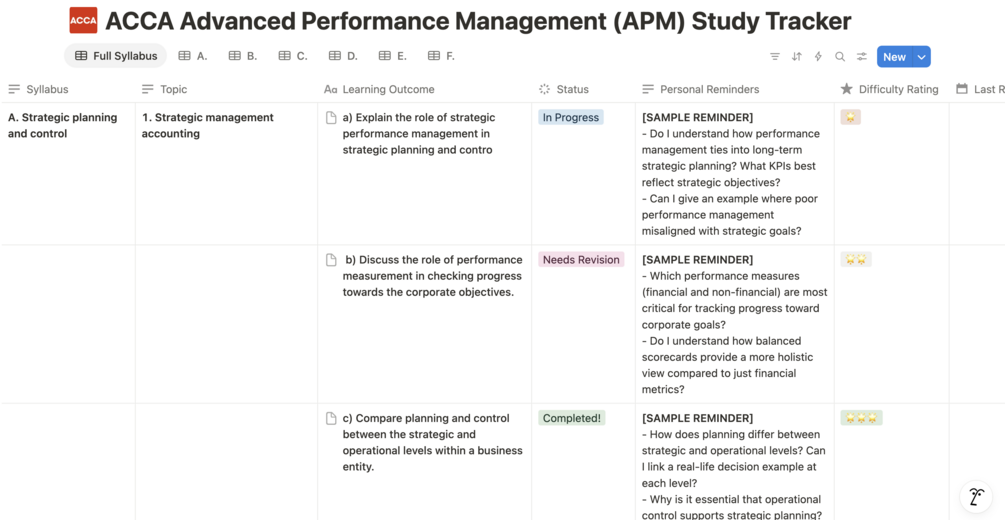1005x520 pixels.
Task: Click the Notion help button at bottom-right
Action: [x=976, y=496]
